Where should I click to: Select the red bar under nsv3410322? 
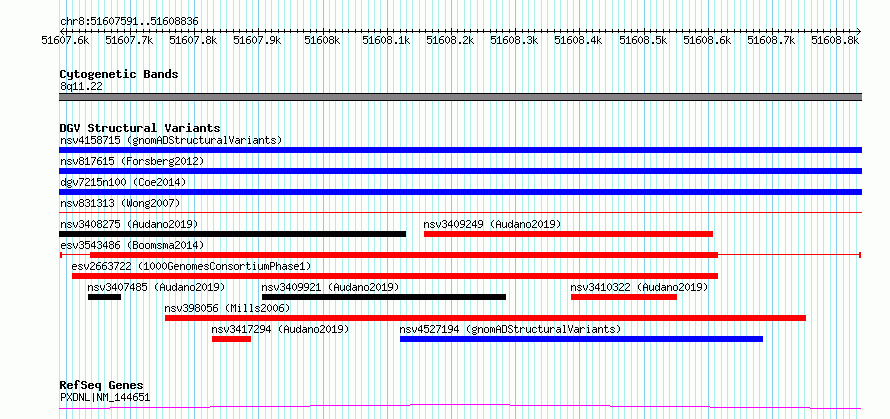624,297
